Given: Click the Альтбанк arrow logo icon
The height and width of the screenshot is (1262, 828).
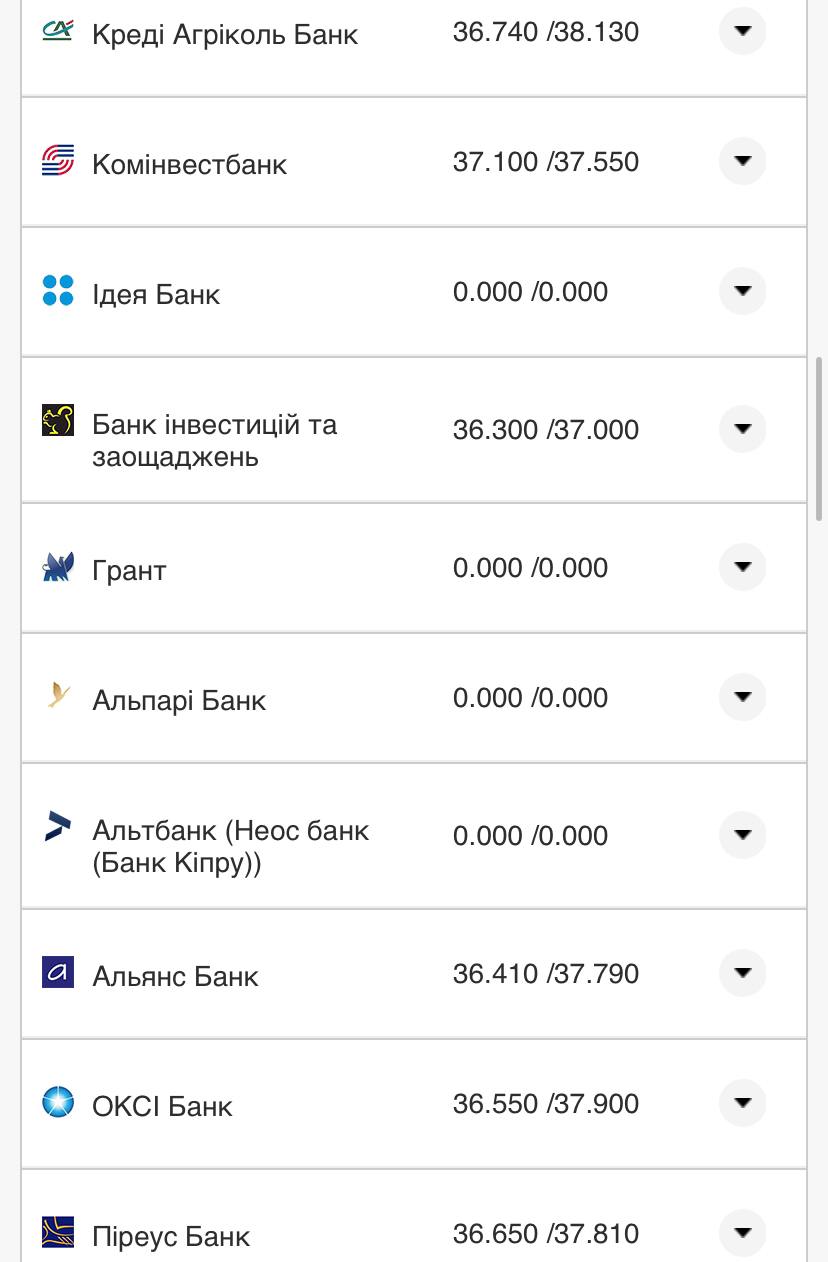Looking at the screenshot, I should coord(58,826).
